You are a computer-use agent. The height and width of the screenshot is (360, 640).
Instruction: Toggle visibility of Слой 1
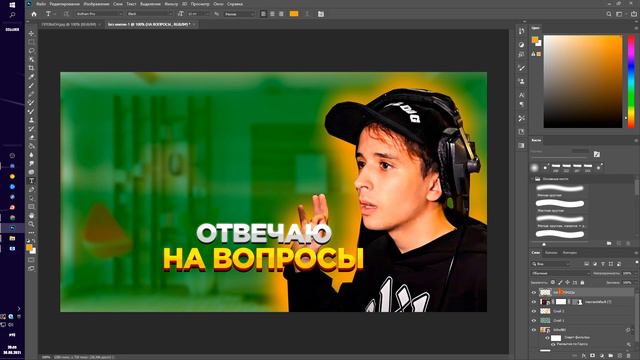point(533,320)
